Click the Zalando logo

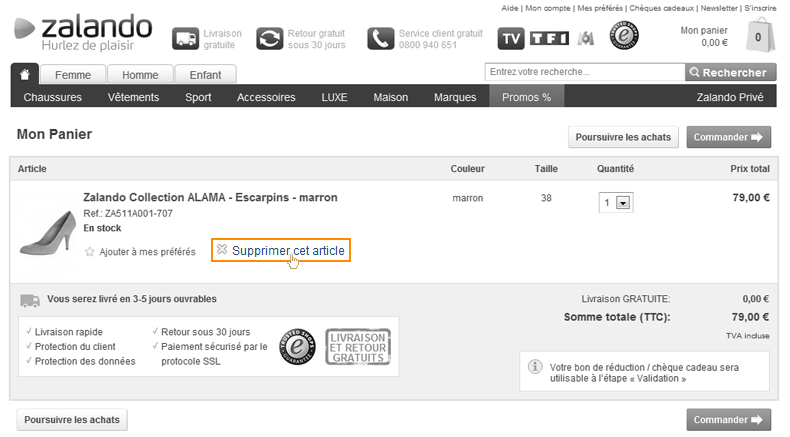coord(83,32)
